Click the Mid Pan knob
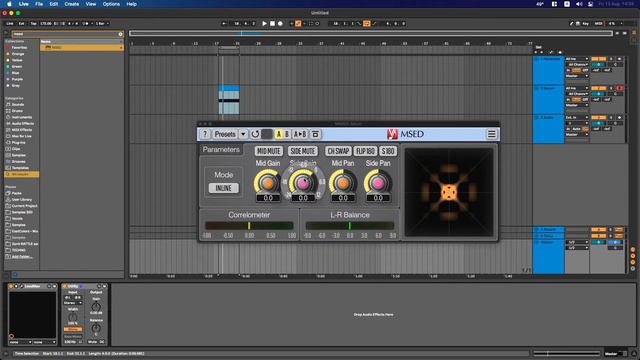The image size is (640, 360). click(x=342, y=183)
